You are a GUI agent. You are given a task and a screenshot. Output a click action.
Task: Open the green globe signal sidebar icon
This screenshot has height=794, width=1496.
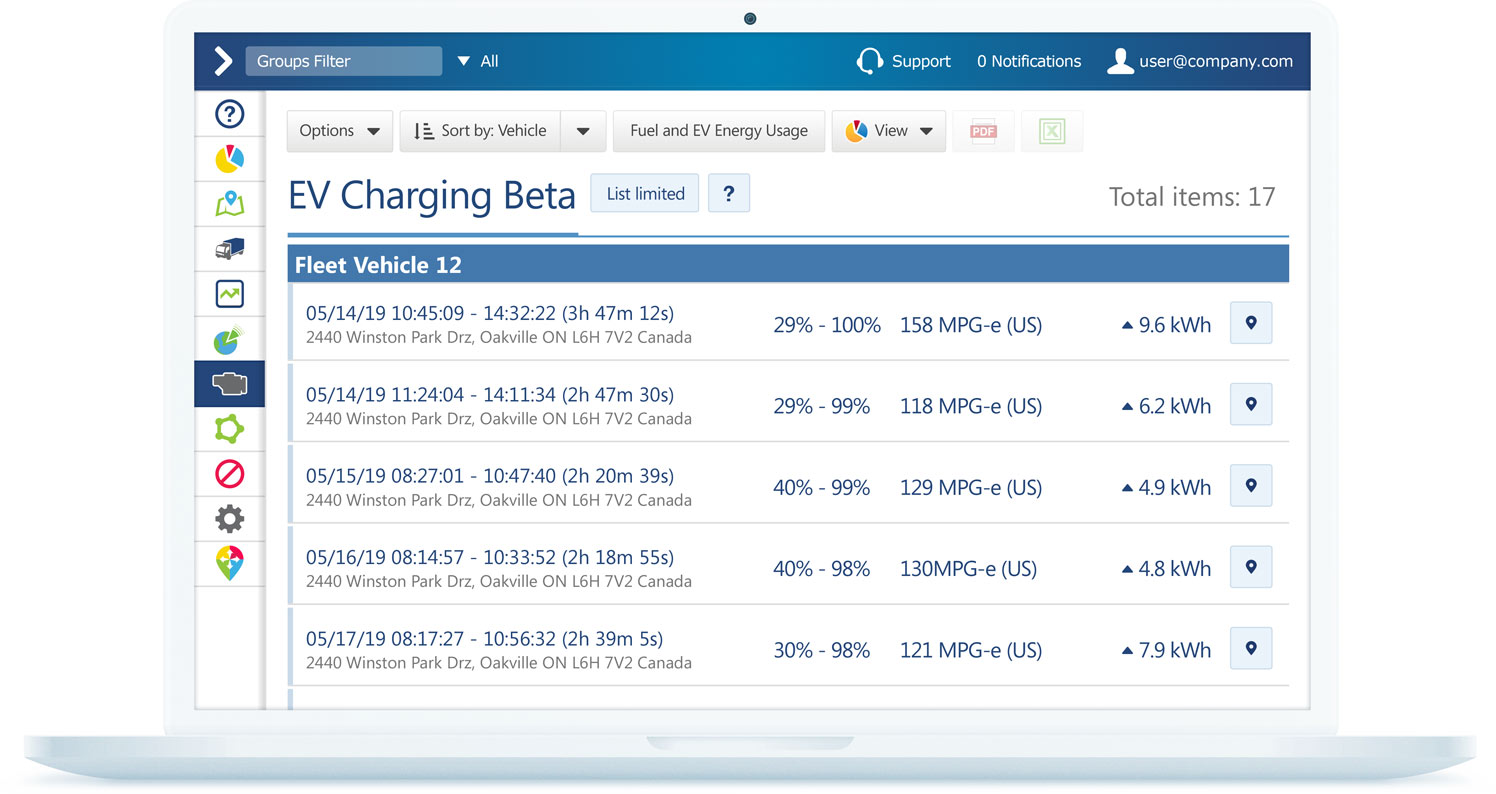click(x=230, y=339)
